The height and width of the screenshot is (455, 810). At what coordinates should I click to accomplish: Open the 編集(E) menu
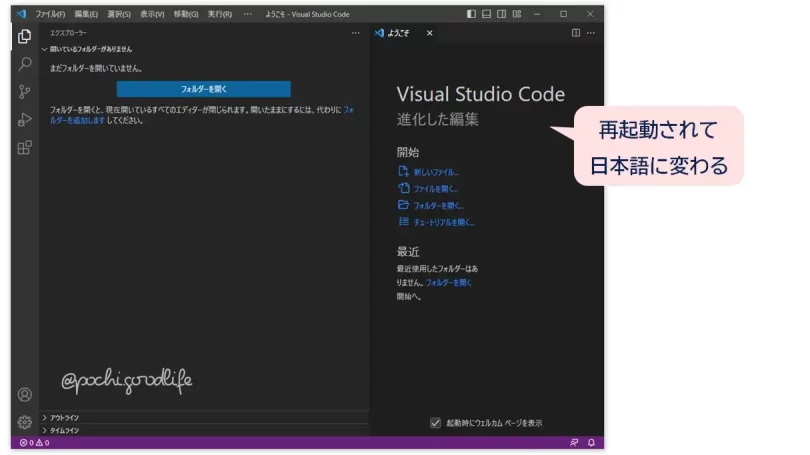pos(86,14)
